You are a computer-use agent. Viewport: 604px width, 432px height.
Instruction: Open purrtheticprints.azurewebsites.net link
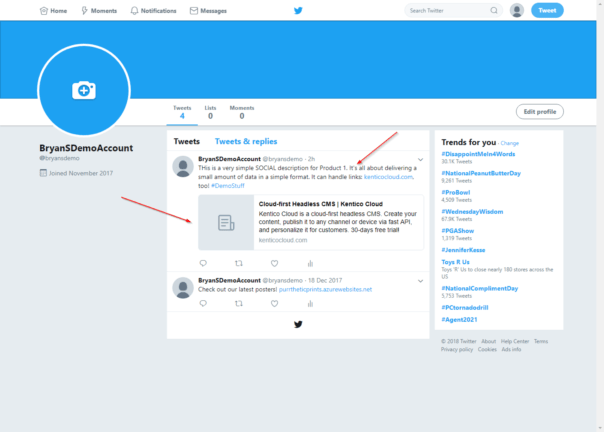325,289
